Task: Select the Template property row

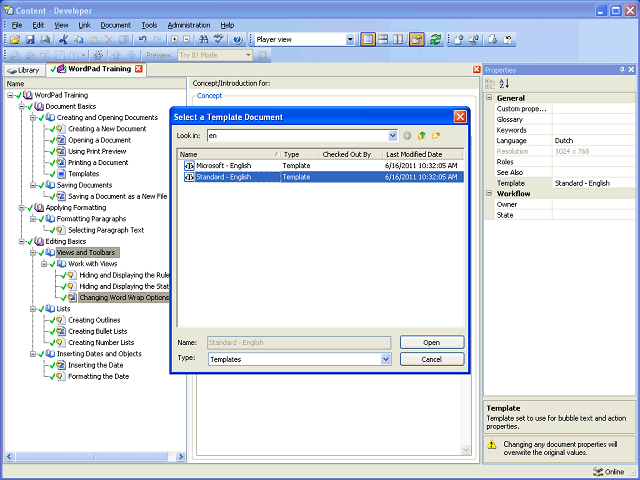Action: click(x=565, y=183)
